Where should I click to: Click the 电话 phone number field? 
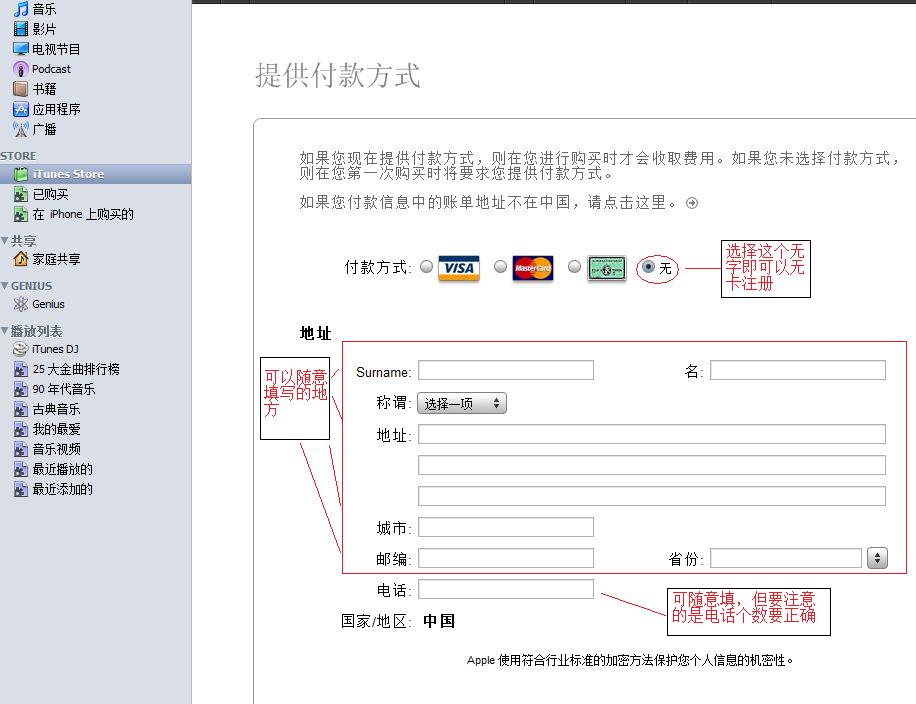(505, 590)
